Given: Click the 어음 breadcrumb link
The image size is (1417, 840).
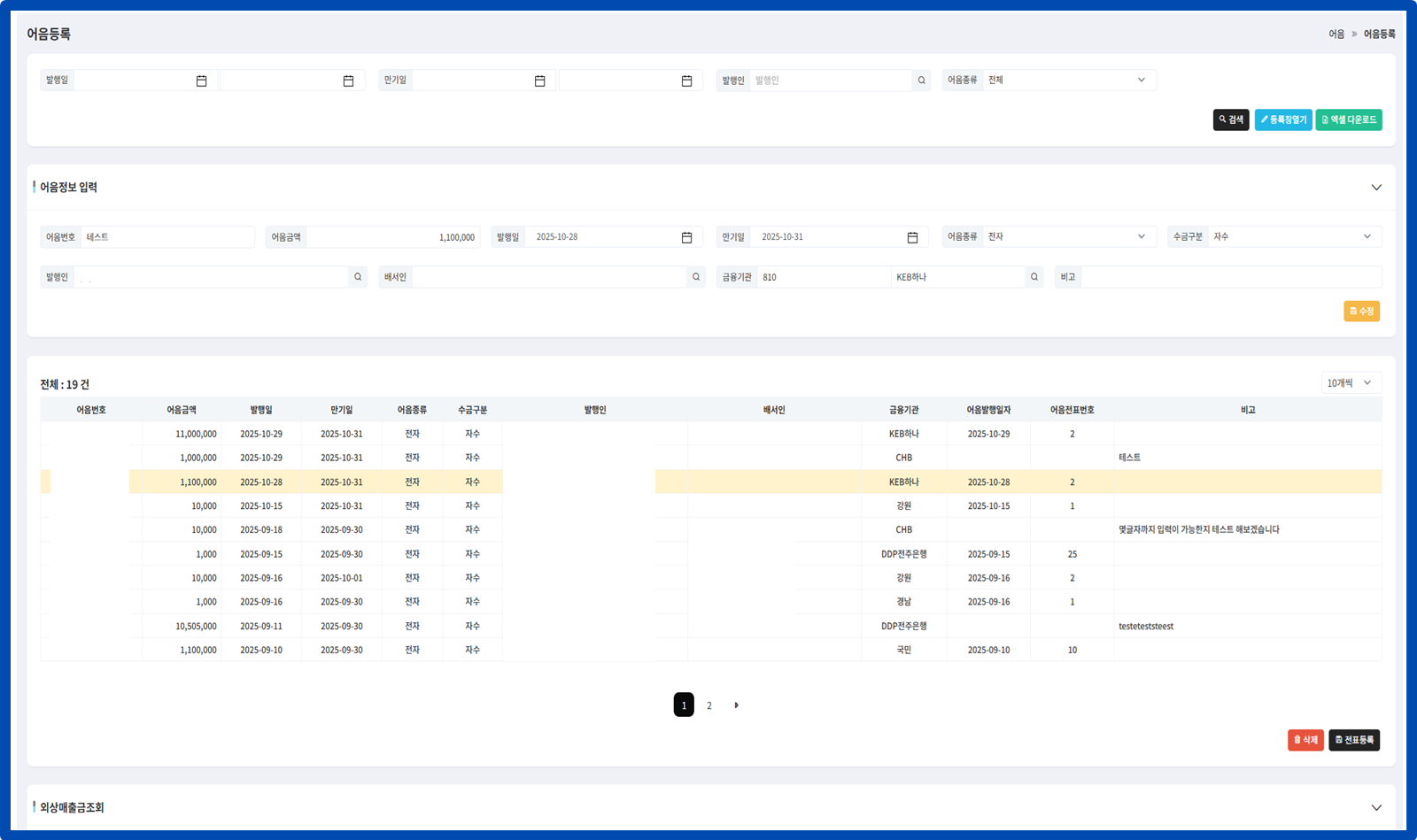Looking at the screenshot, I should click(1336, 35).
